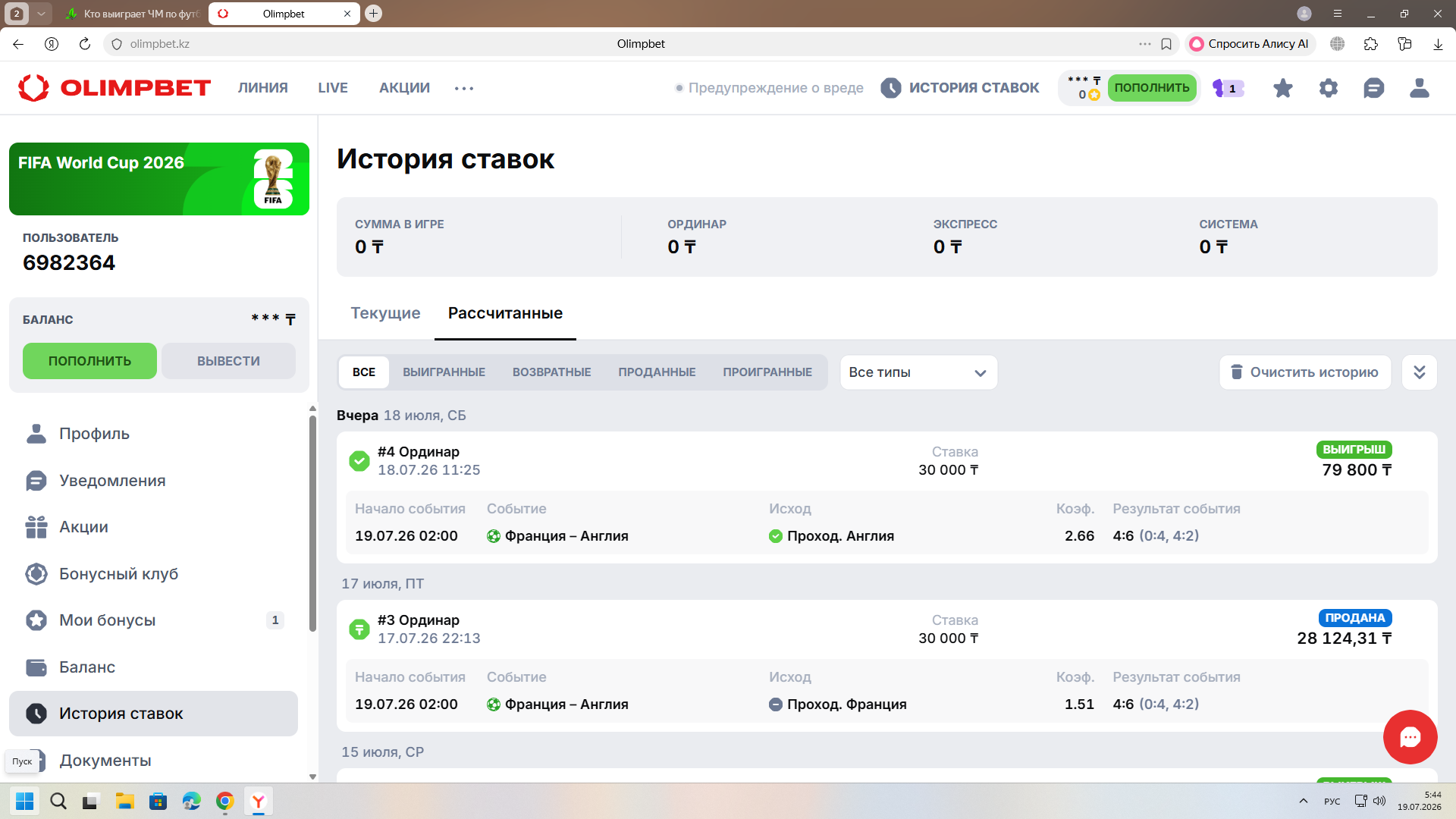This screenshot has width=1456, height=819.
Task: Click Очистить историю button
Action: [x=1305, y=372]
